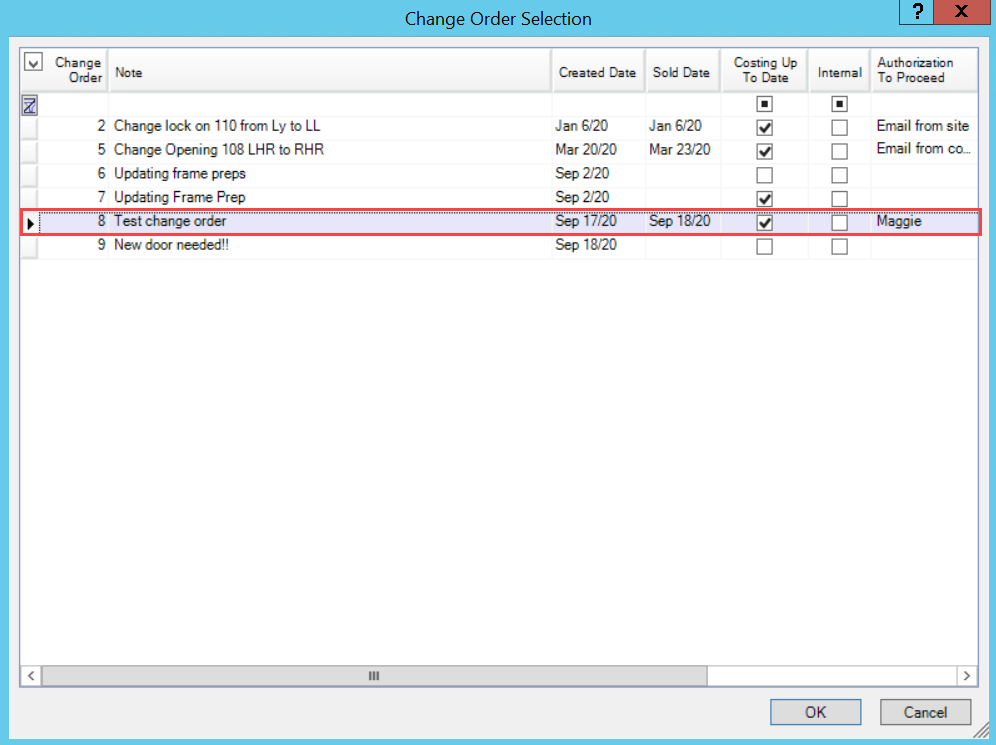Toggle the Costing Up To Date filter checkbox

pyautogui.click(x=764, y=104)
